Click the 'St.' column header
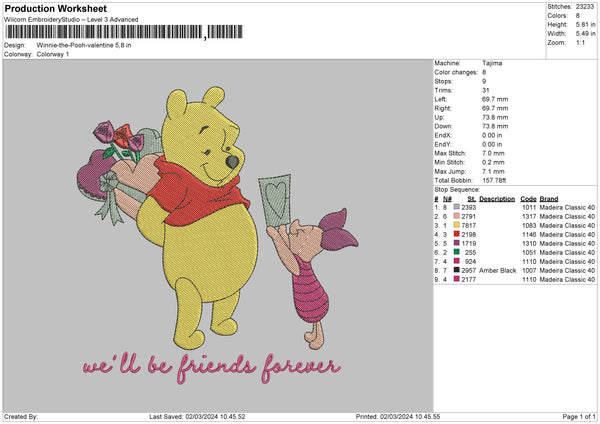The image size is (600, 424). pyautogui.click(x=472, y=199)
